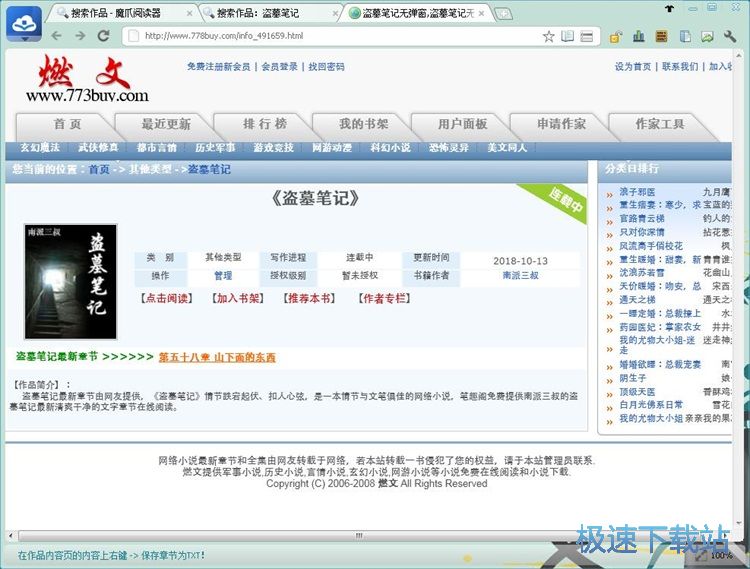Open the bar chart ranking toolbar icon
The image size is (750, 569).
639,36
